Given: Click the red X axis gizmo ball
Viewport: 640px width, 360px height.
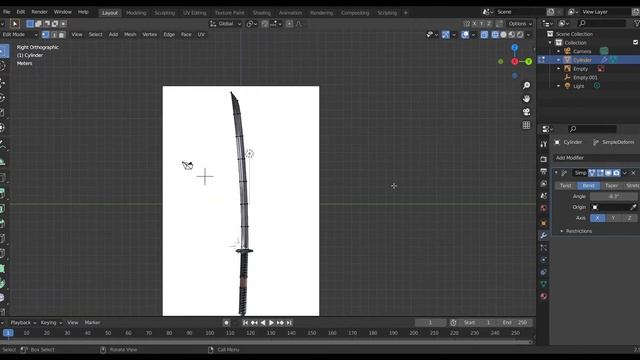Looking at the screenshot, I should (515, 62).
